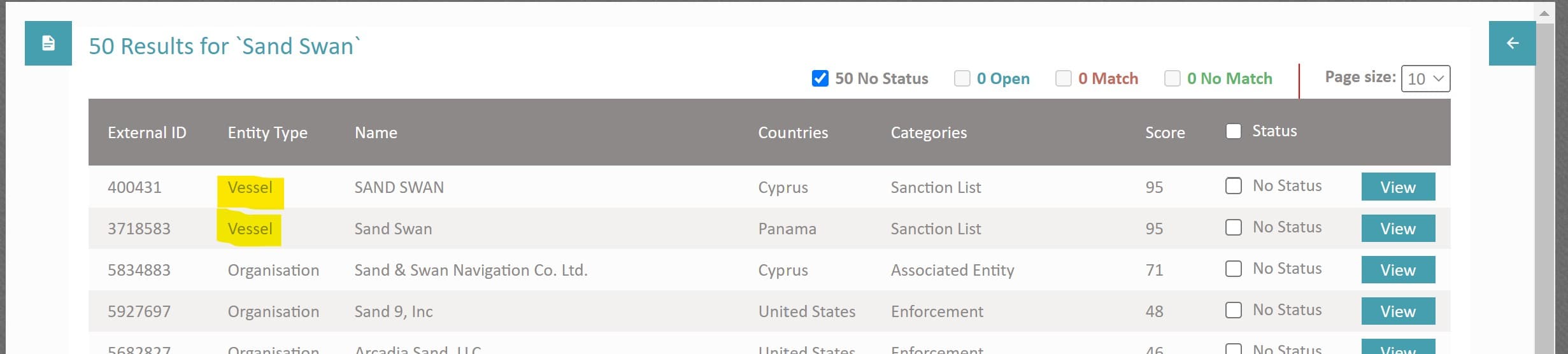Check the Sand 9, Inc row checkbox
1568x354 pixels.
coord(1233,310)
